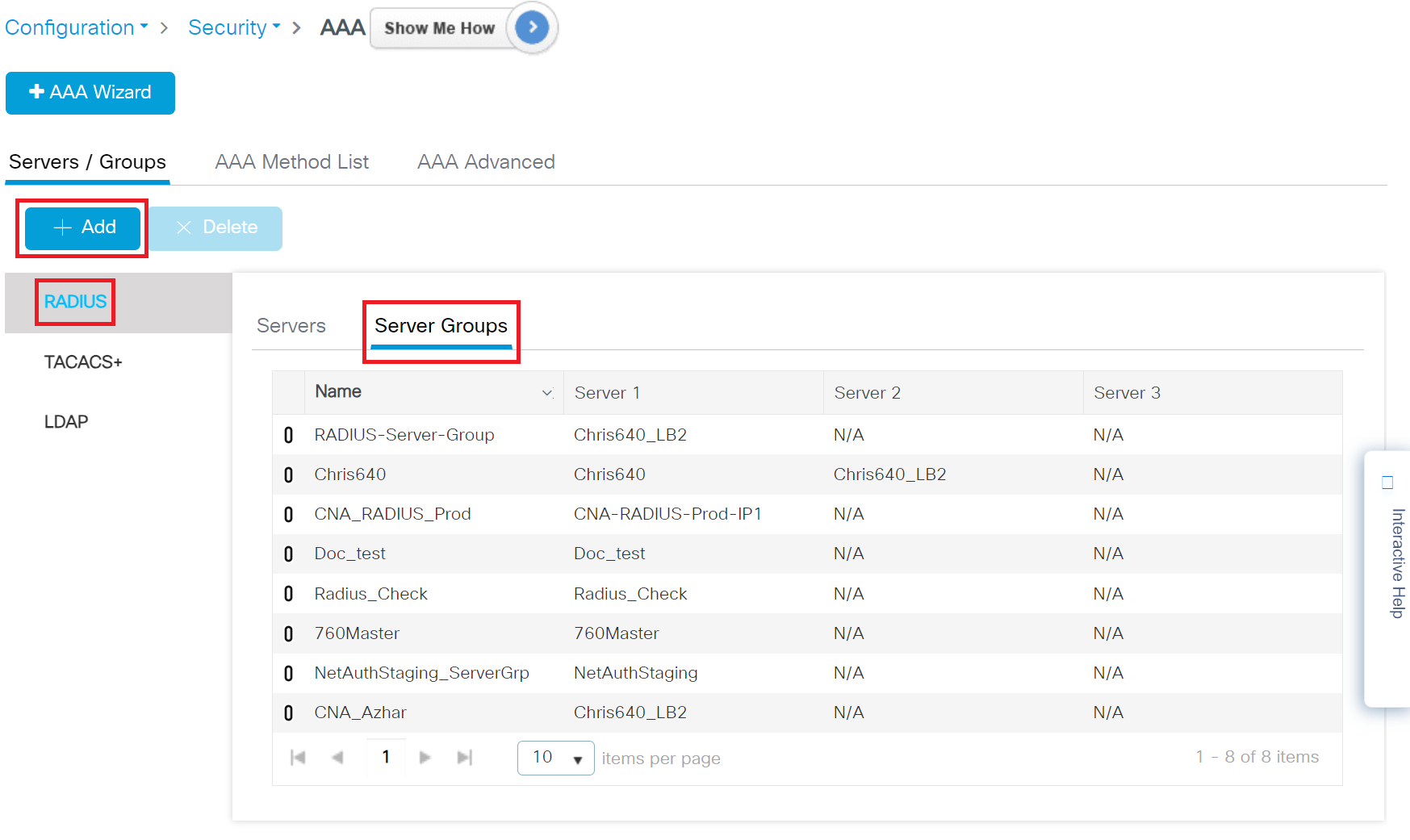
Task: Tick the checkbox for Doc_test group
Action: pyautogui.click(x=288, y=554)
